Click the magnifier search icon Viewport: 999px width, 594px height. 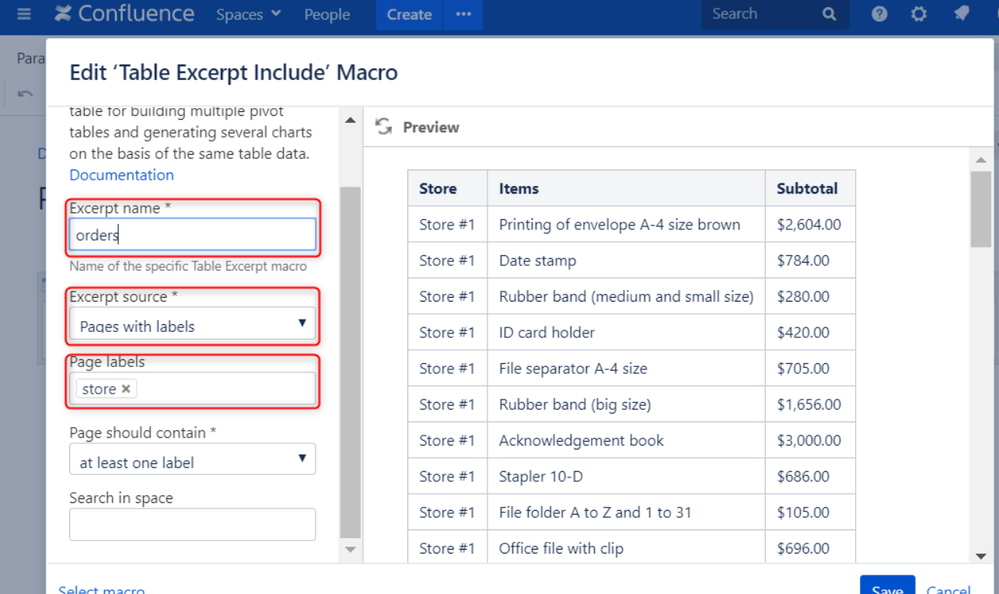pos(829,14)
